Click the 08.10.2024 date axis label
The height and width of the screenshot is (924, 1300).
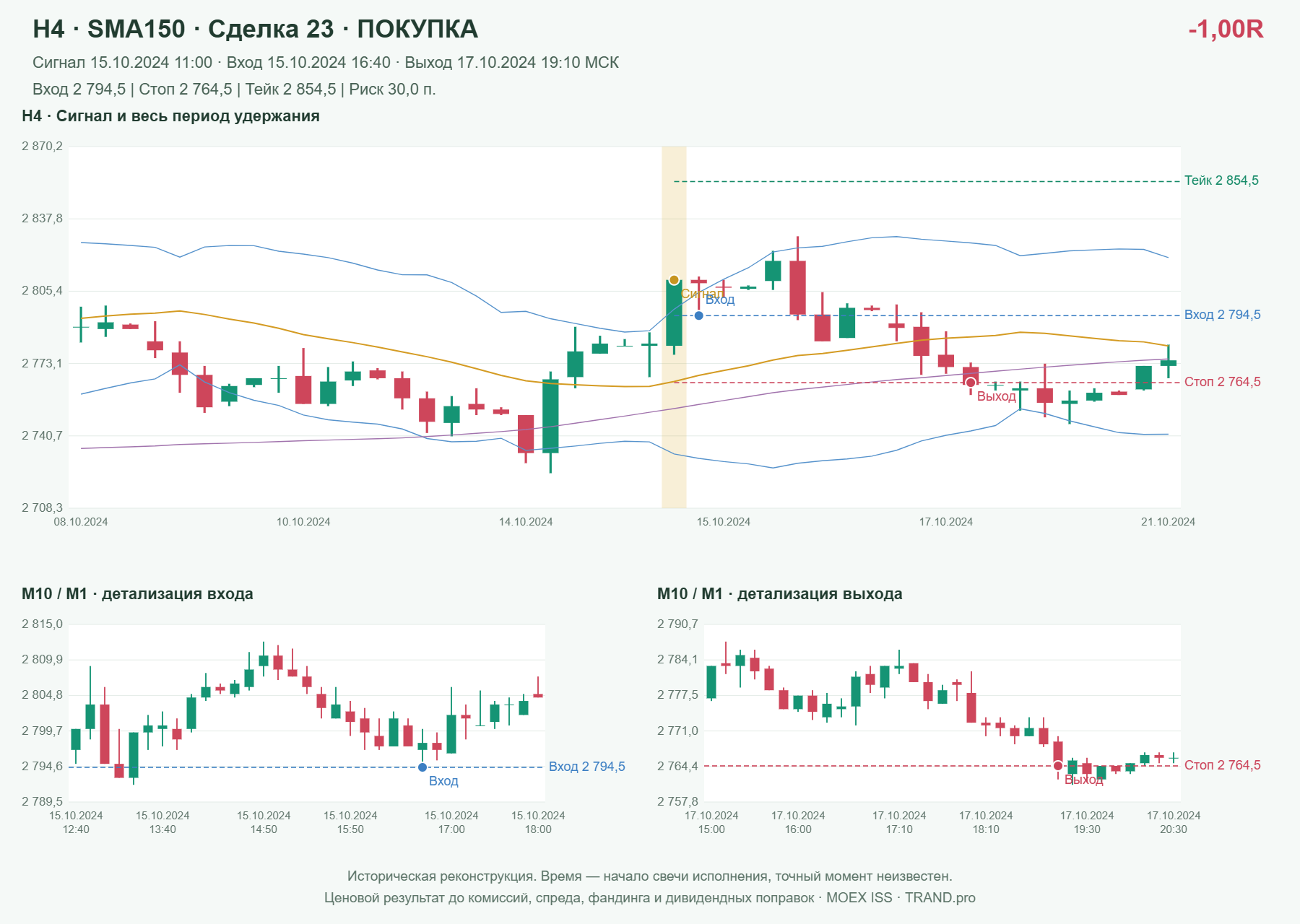[x=81, y=522]
